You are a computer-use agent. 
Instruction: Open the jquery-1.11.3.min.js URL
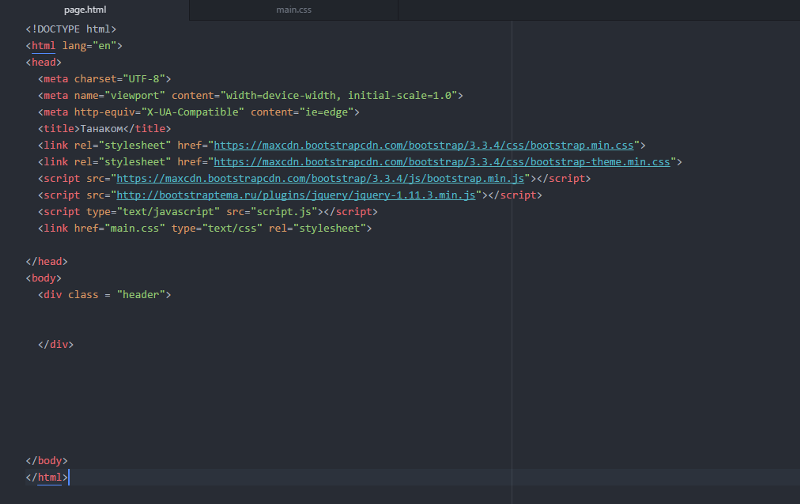point(296,195)
